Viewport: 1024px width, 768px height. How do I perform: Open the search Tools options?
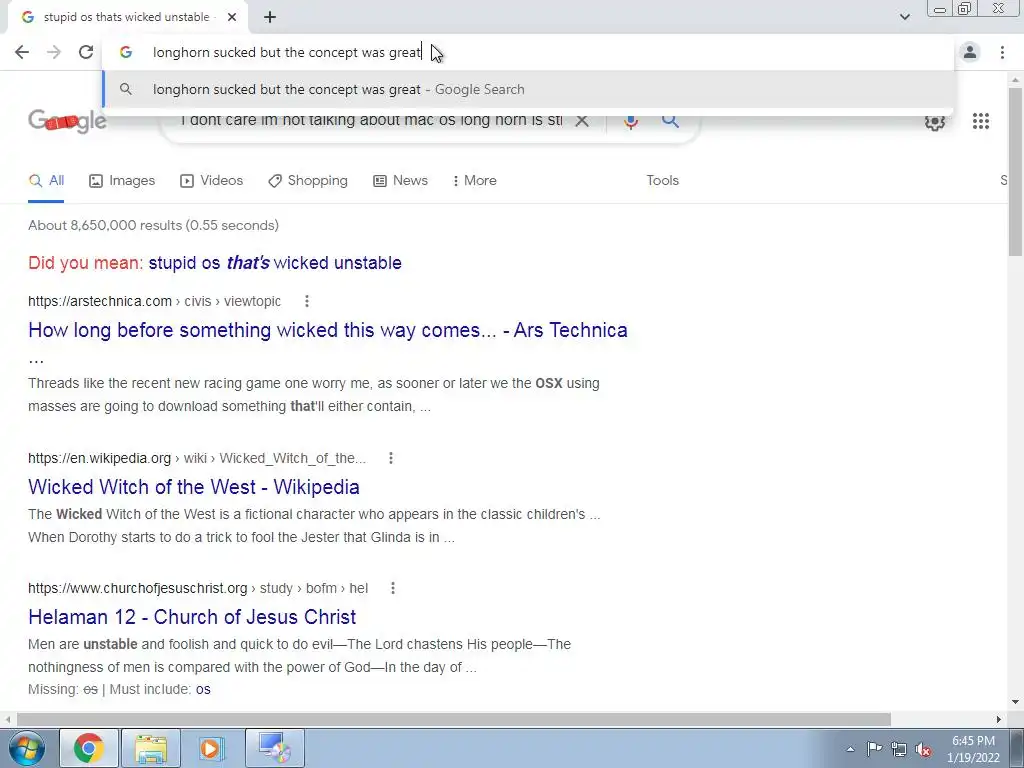tap(662, 181)
